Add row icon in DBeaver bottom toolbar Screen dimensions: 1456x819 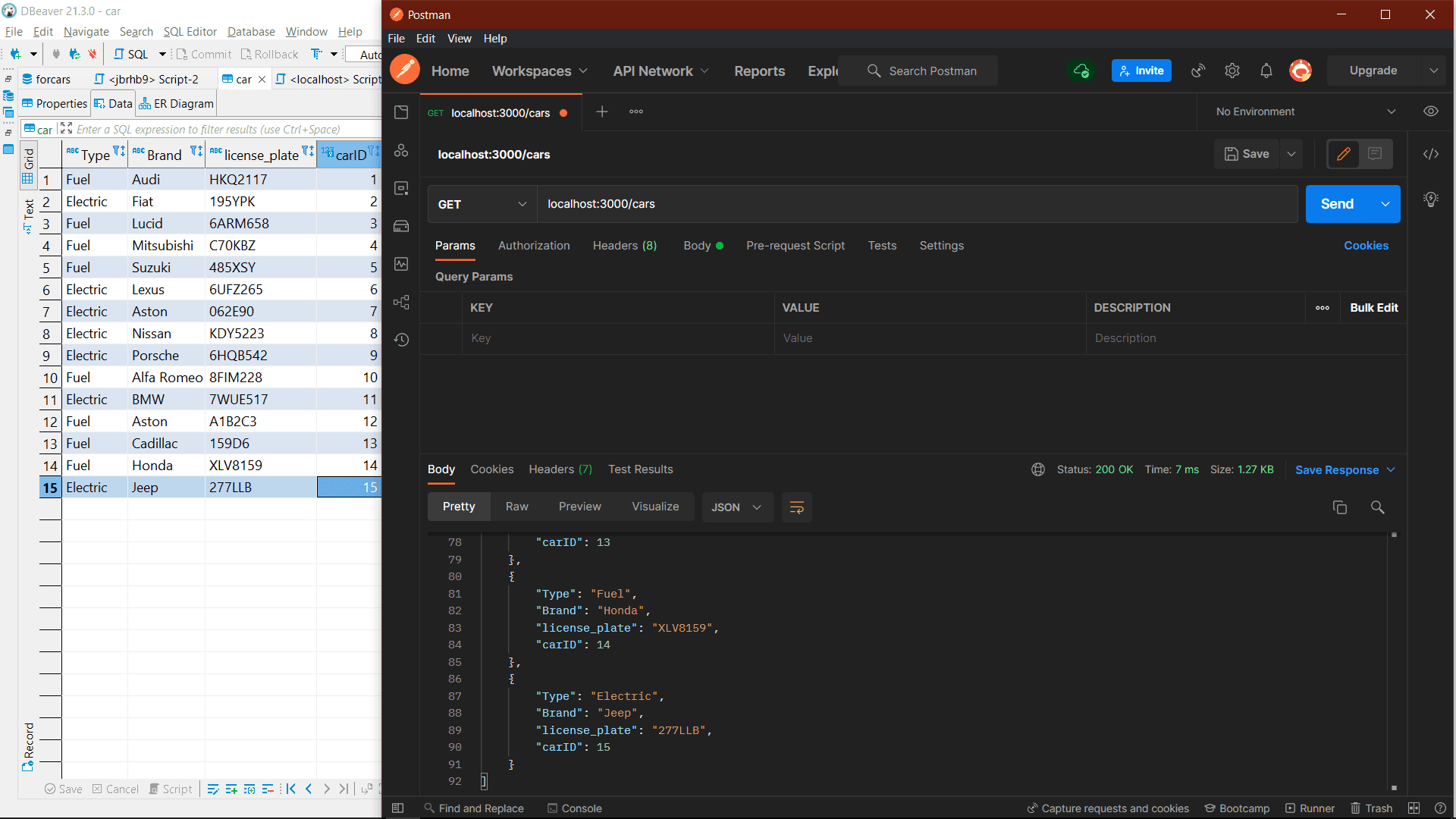(x=231, y=789)
